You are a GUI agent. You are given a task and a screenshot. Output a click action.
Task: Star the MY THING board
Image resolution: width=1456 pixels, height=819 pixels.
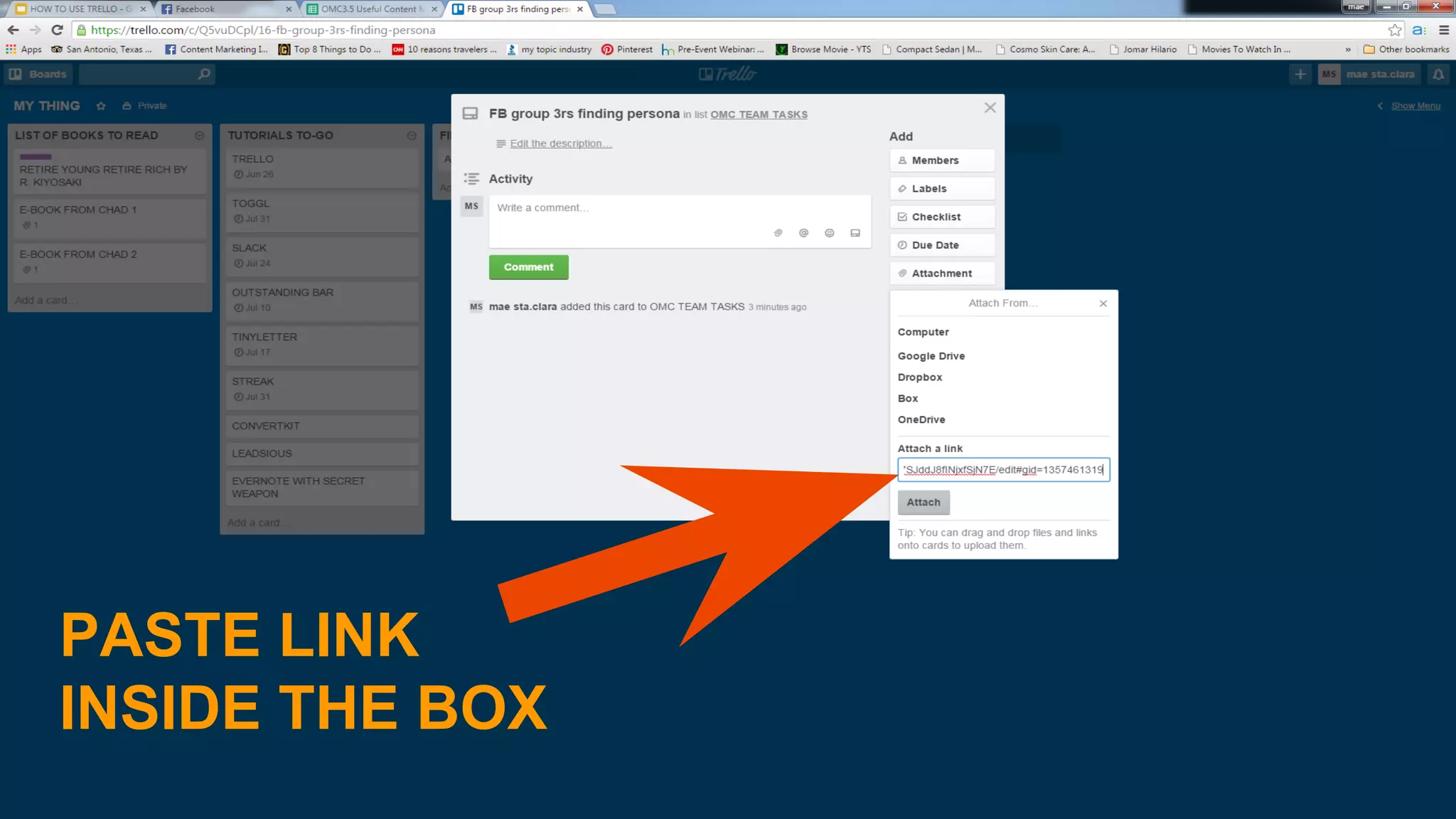click(101, 106)
